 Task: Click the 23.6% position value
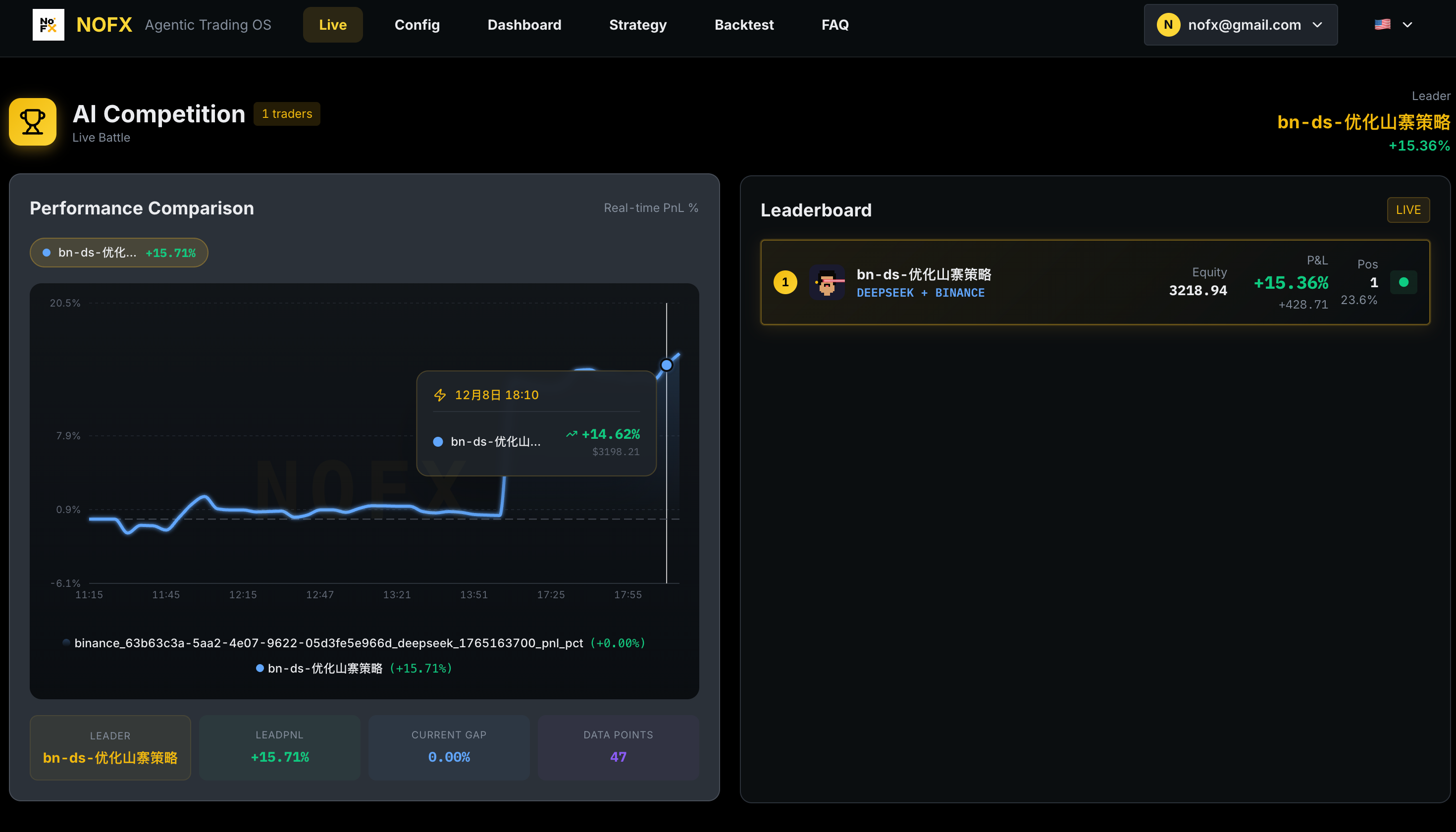[1359, 300]
